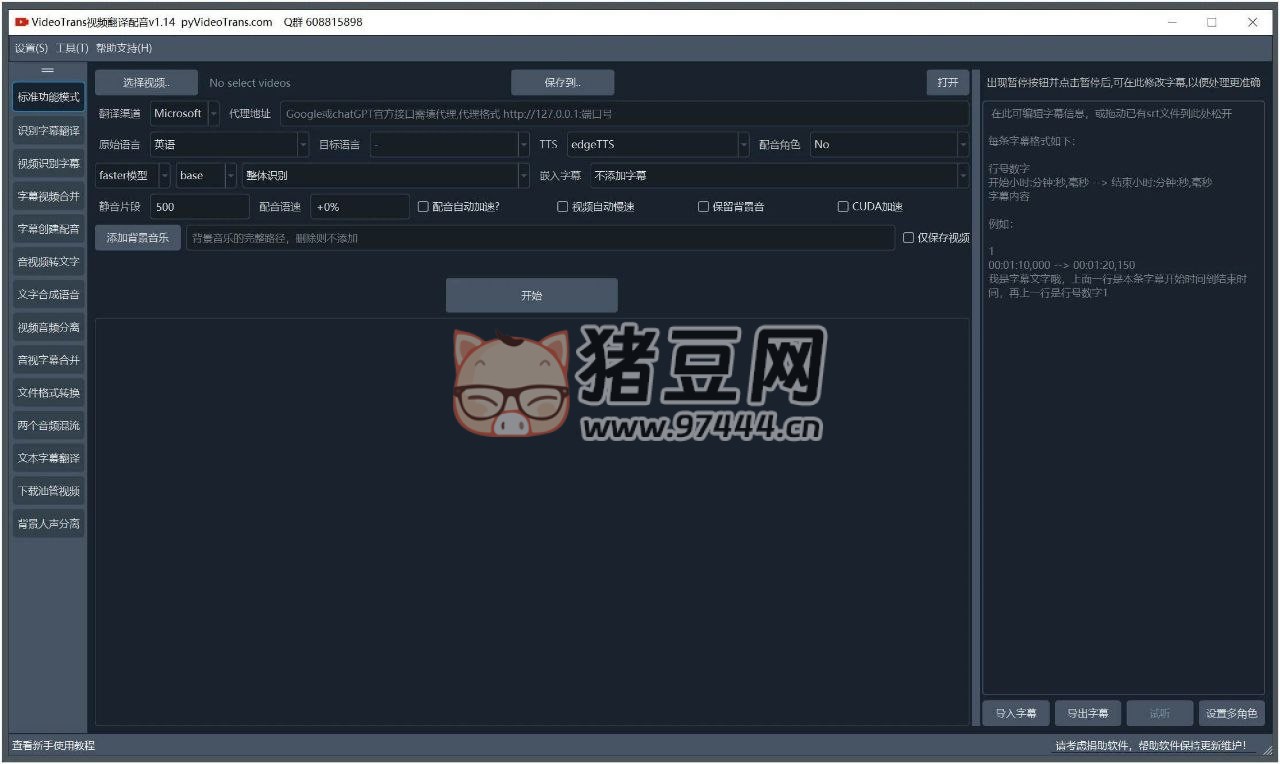Click the 静音片段 input field showing 500
The width and height of the screenshot is (1280, 764).
click(198, 207)
